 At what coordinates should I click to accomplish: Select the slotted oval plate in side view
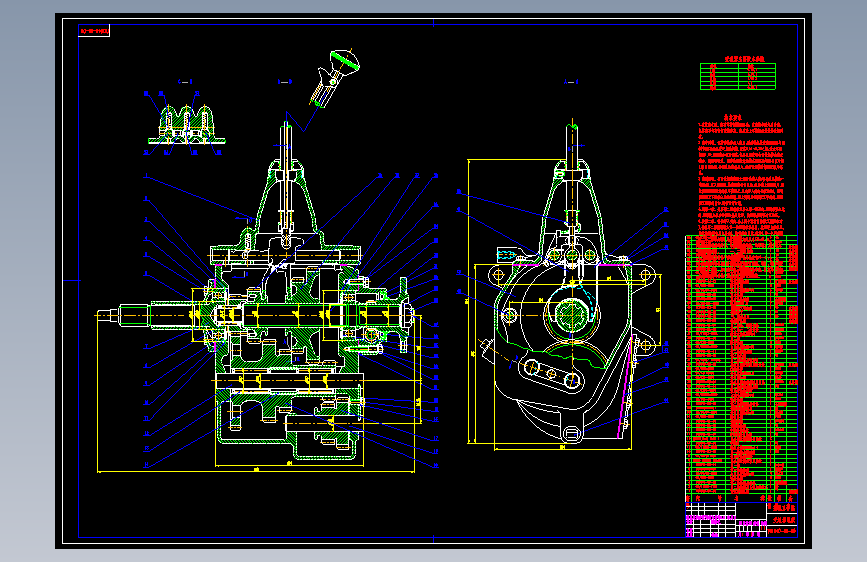click(551, 374)
